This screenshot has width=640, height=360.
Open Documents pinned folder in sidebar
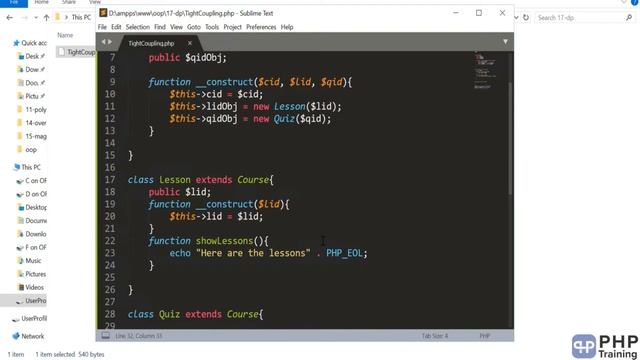tap(31, 83)
